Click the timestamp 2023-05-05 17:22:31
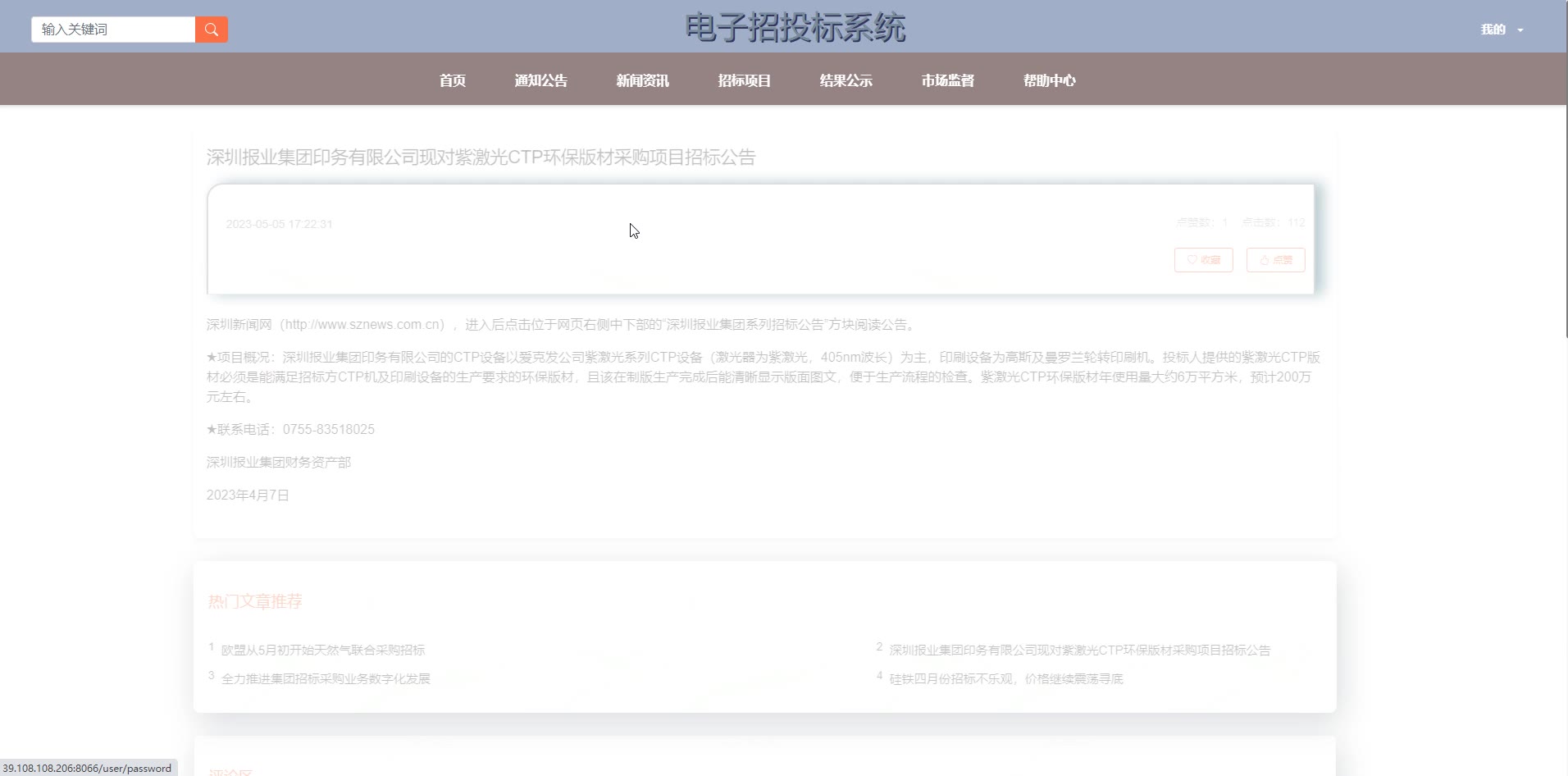Viewport: 1568px width, 776px height. [x=279, y=224]
